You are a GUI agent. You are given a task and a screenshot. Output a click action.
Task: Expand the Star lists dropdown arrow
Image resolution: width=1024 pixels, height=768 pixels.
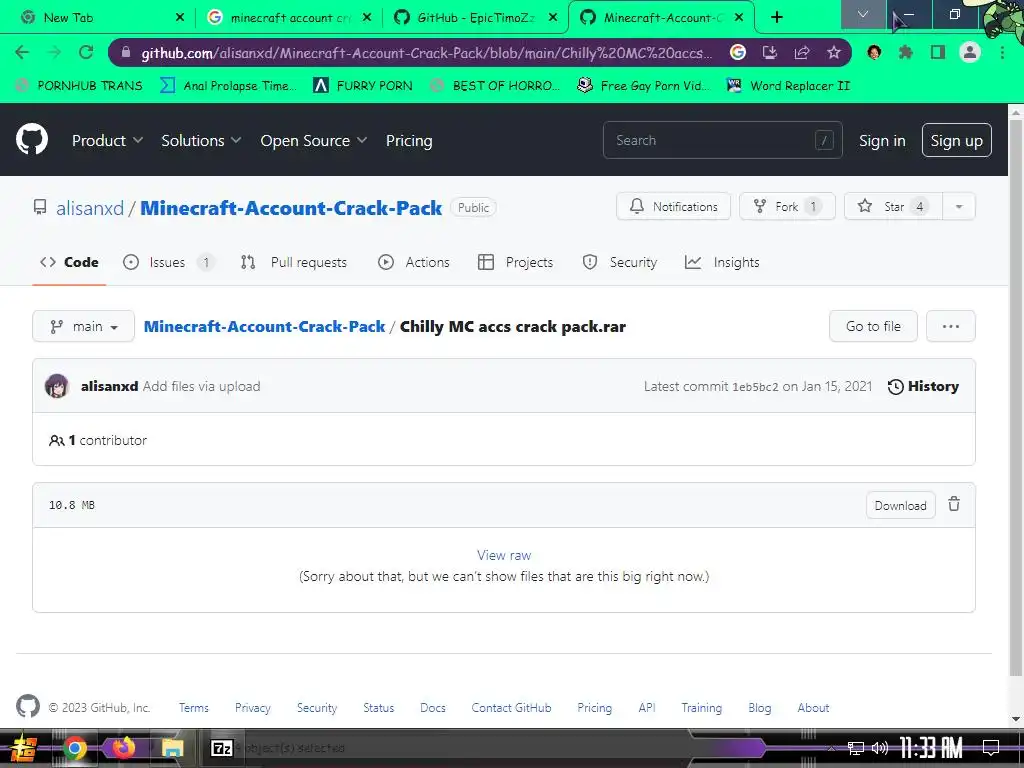(959, 206)
